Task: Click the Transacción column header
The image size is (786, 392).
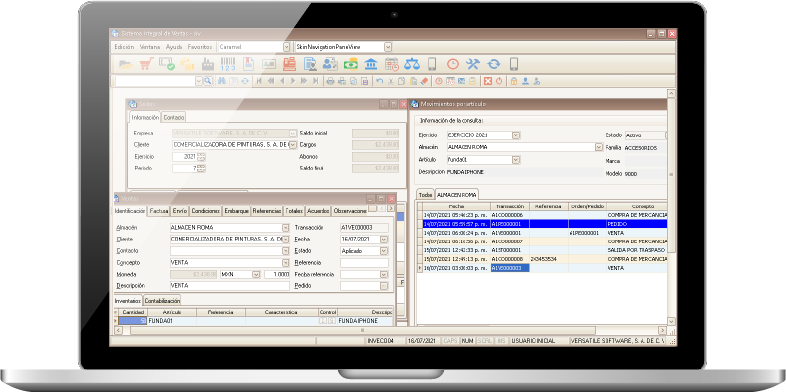Action: coord(510,206)
